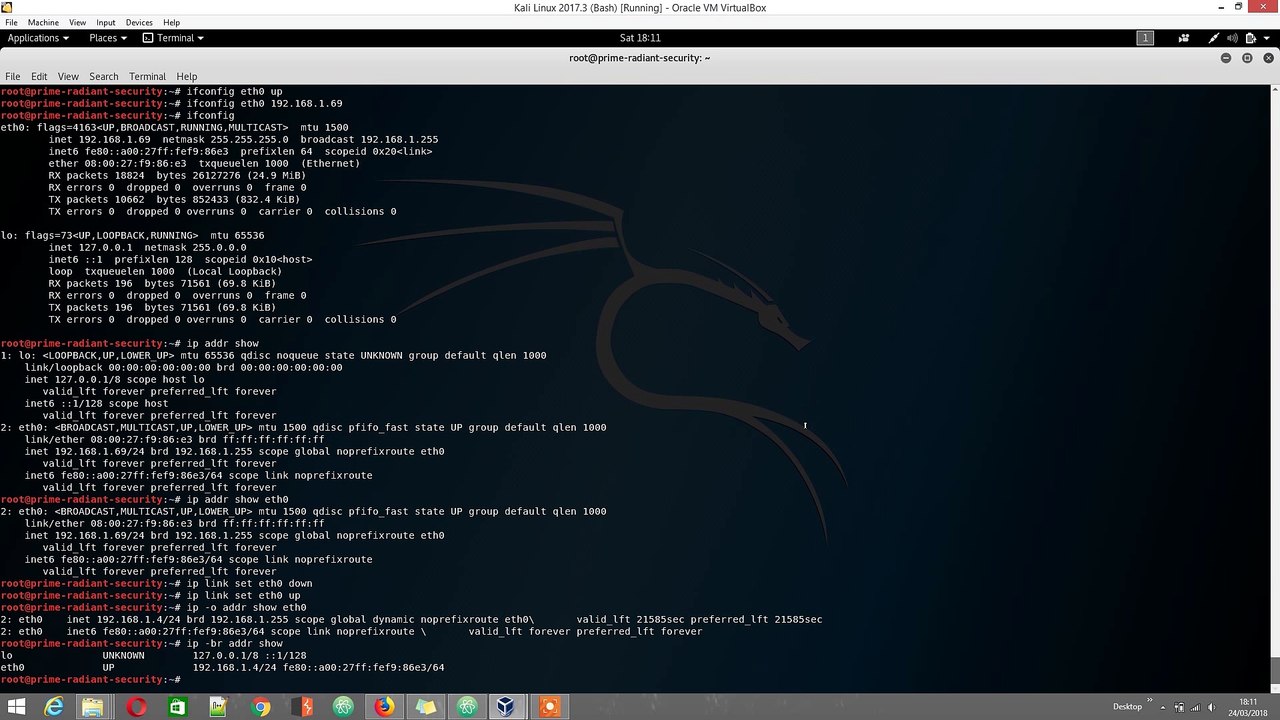1280x720 pixels.
Task: Click the screen recorder icon in Kali panel
Action: point(1184,38)
